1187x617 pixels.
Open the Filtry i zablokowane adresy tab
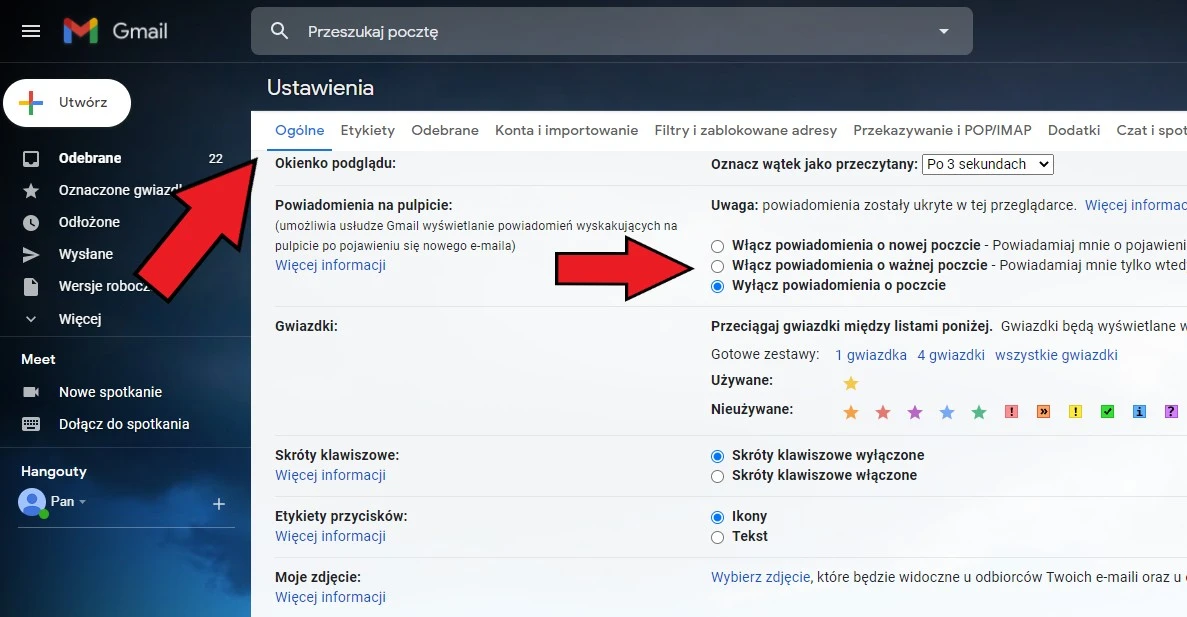point(745,130)
